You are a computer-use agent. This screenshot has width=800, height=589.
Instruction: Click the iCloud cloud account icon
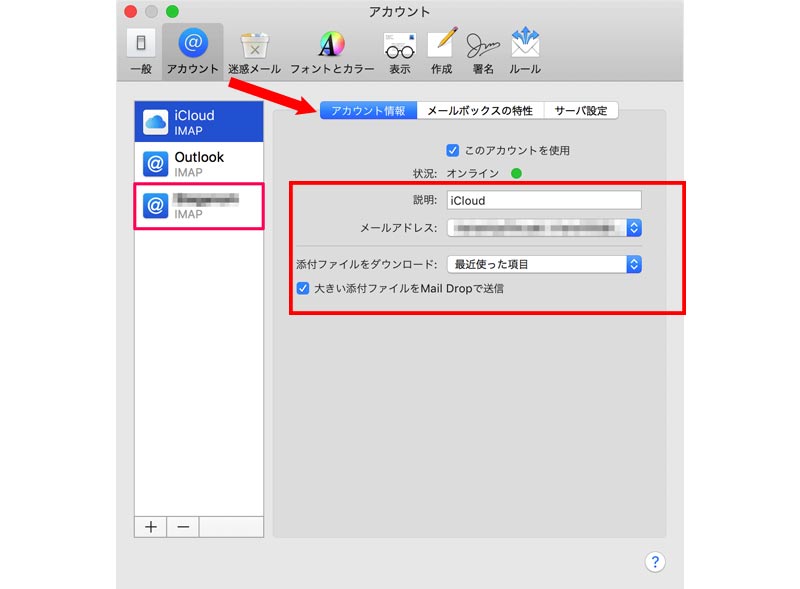155,122
